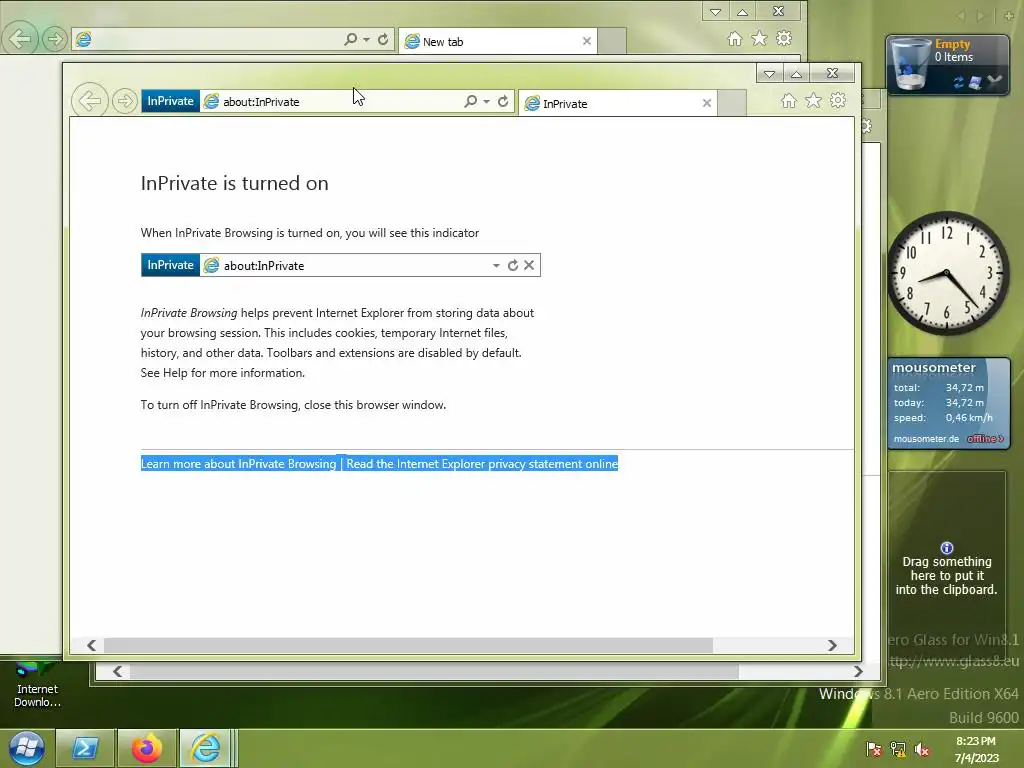The image size is (1024, 768).
Task: Click the about:InPrivate address field
Action: pos(330,102)
